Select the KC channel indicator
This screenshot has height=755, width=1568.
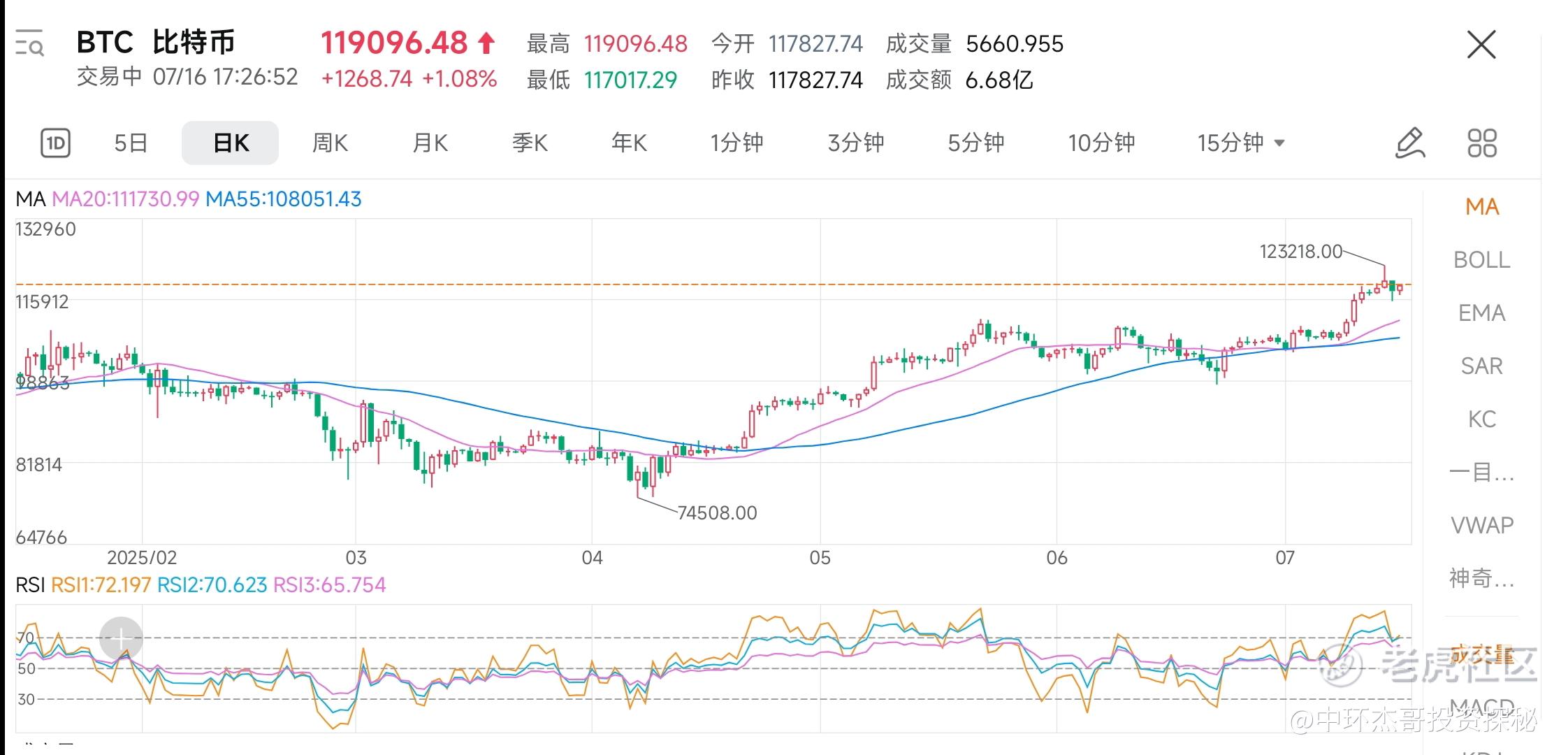[x=1481, y=419]
